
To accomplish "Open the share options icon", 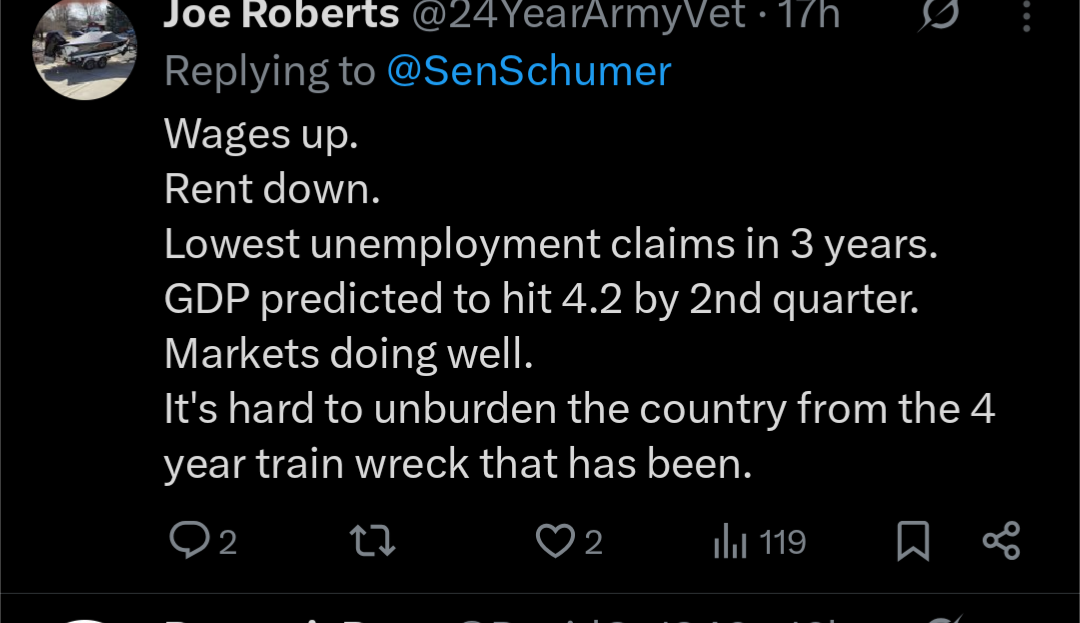I will [1001, 541].
